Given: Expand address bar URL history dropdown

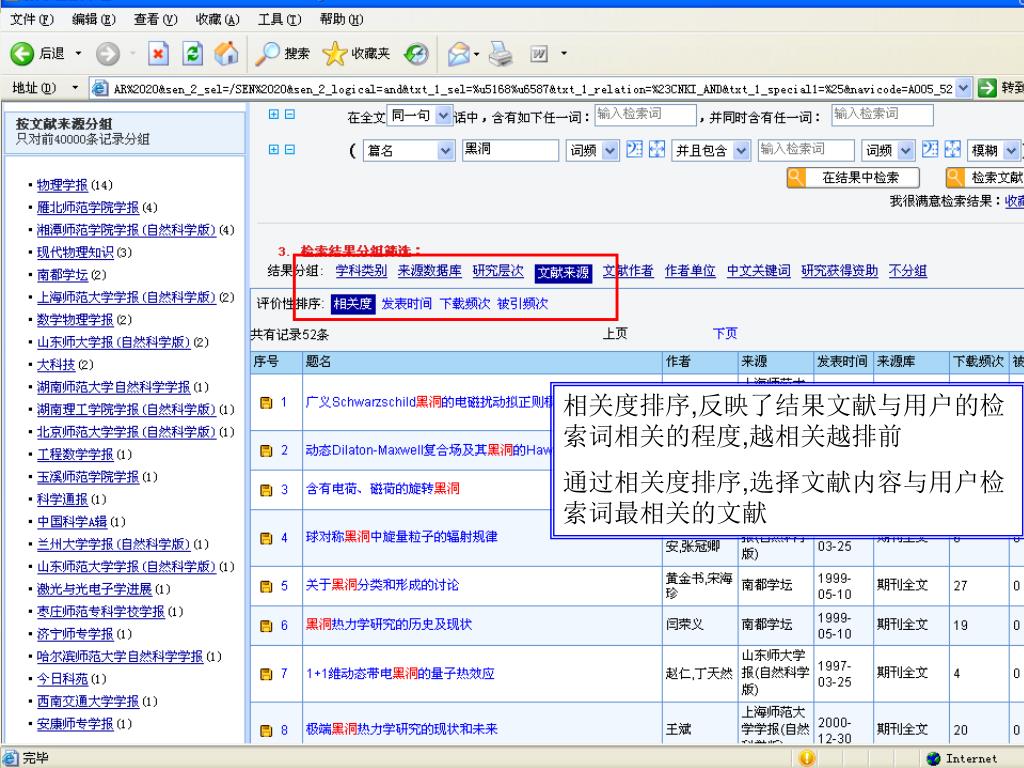Looking at the screenshot, I should tap(963, 88).
